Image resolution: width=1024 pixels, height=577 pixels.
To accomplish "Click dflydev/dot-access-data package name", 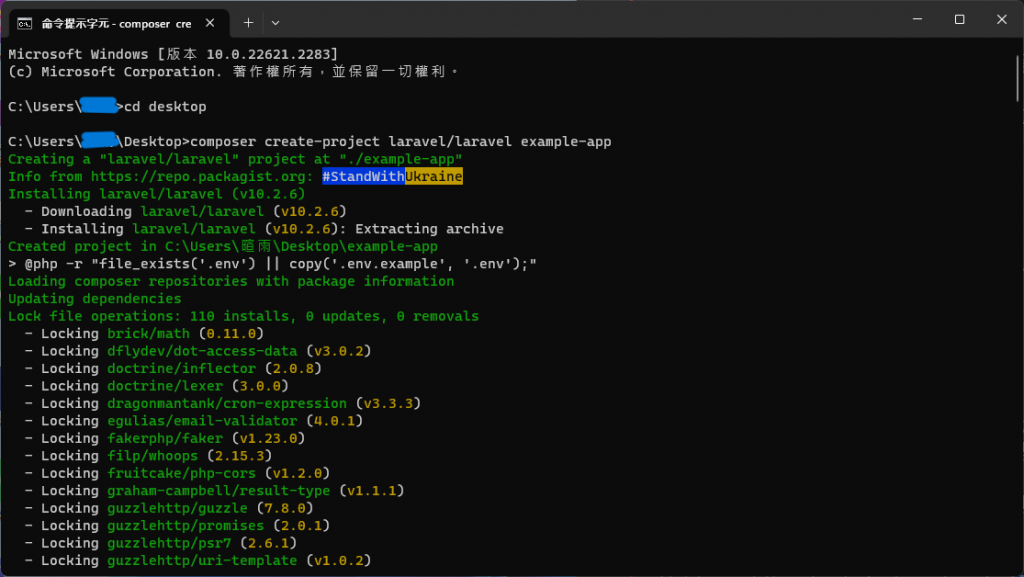I will coord(202,351).
